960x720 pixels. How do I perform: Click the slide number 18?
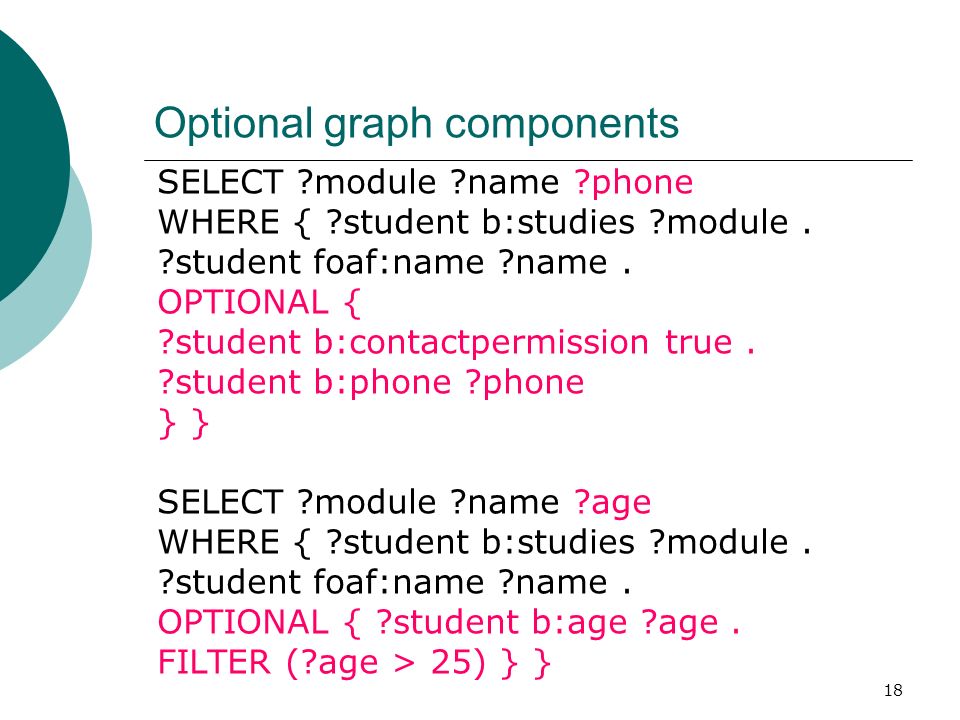click(x=893, y=691)
